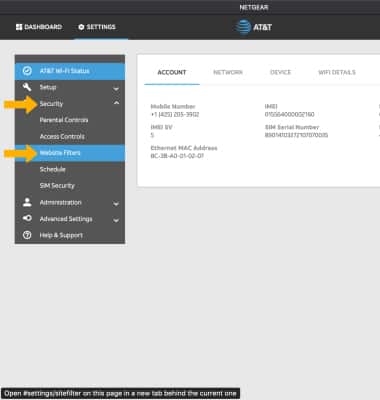Open SIM Security menu item
The height and width of the screenshot is (400, 380).
[x=57, y=186]
